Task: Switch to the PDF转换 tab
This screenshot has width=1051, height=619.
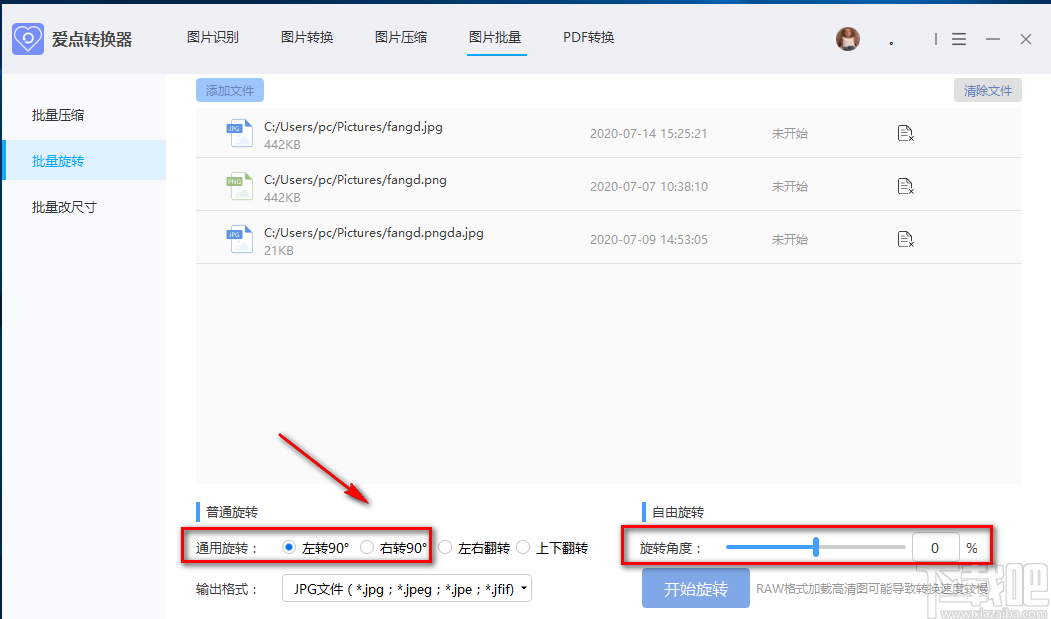Action: pyautogui.click(x=589, y=37)
